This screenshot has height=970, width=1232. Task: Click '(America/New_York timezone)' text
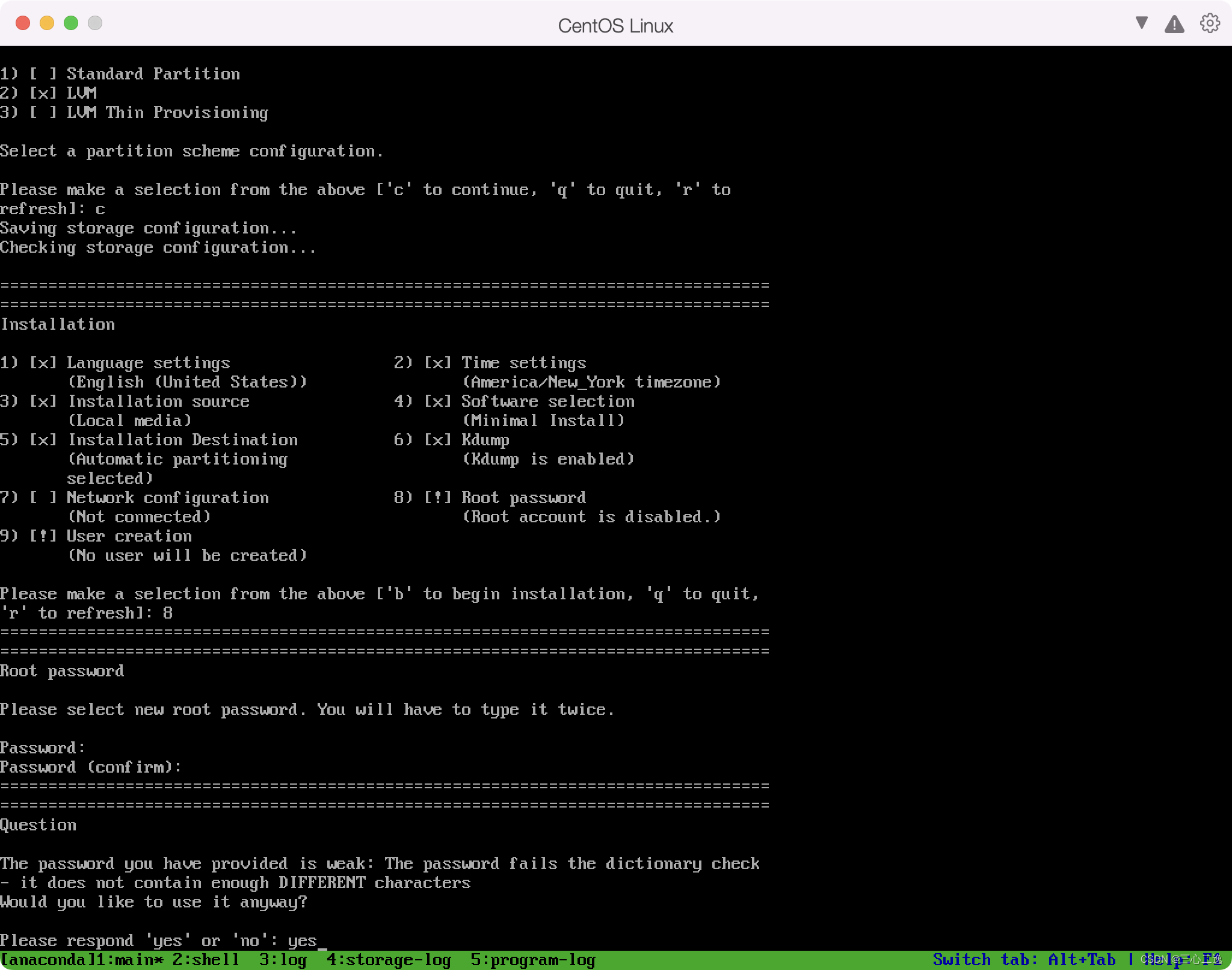(x=591, y=382)
